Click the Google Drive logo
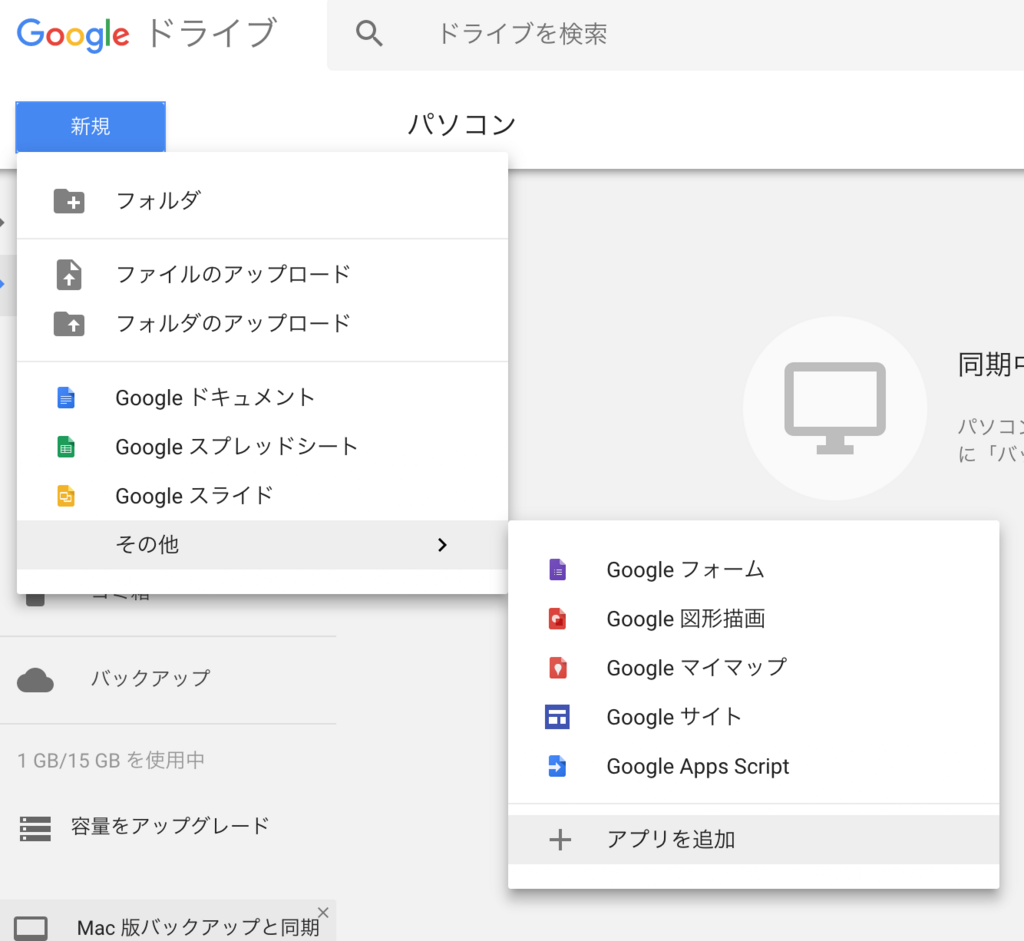Viewport: 1024px width, 941px height. coord(147,34)
